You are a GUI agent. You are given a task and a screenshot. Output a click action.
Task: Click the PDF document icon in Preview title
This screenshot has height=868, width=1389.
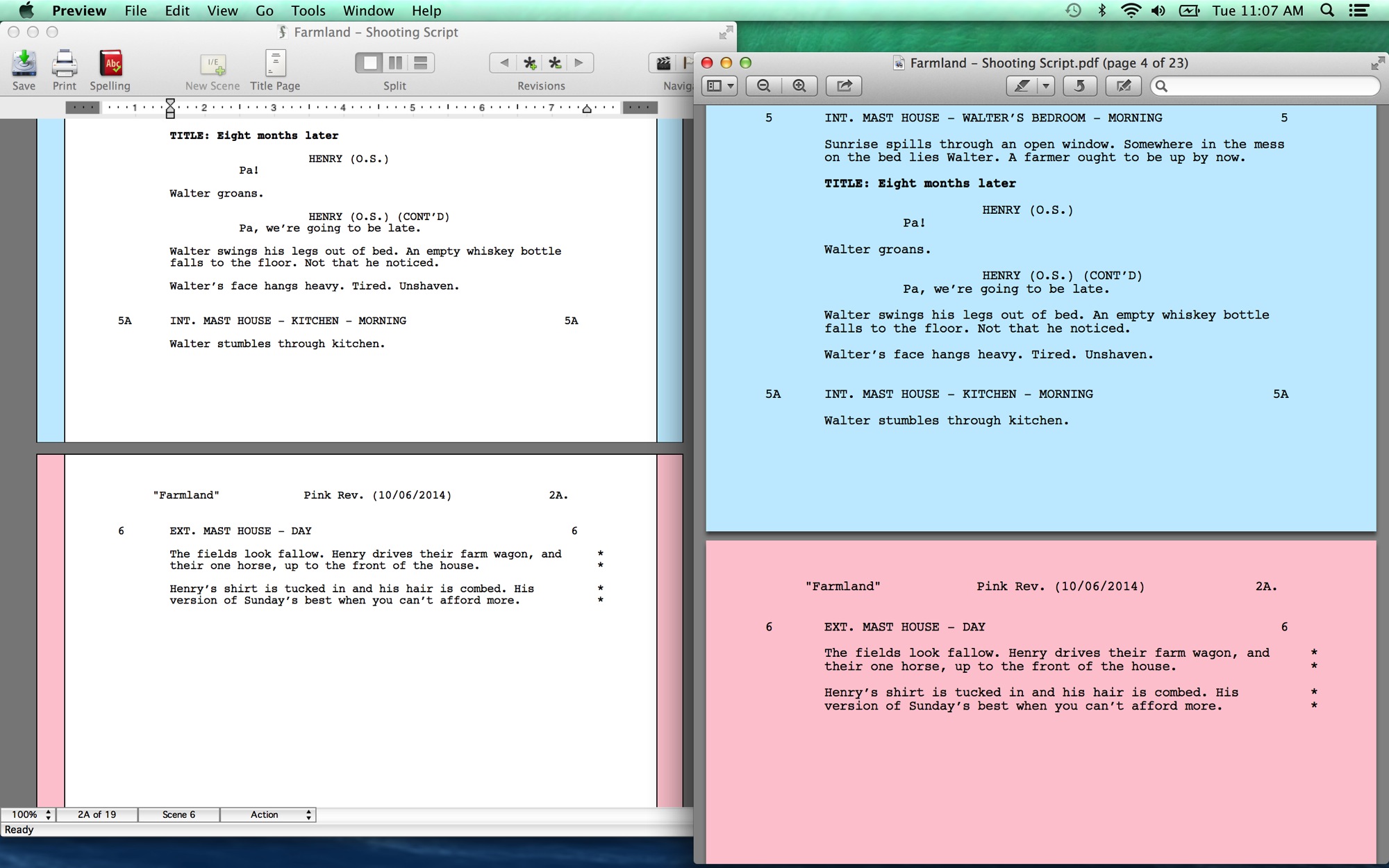coord(899,63)
